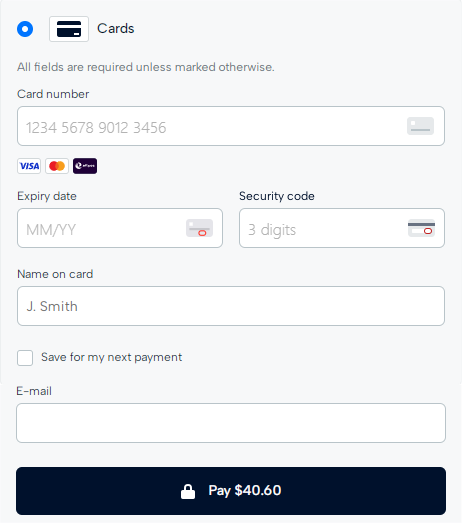
Task: Select the Cards payment radio button
Action: pyautogui.click(x=25, y=29)
